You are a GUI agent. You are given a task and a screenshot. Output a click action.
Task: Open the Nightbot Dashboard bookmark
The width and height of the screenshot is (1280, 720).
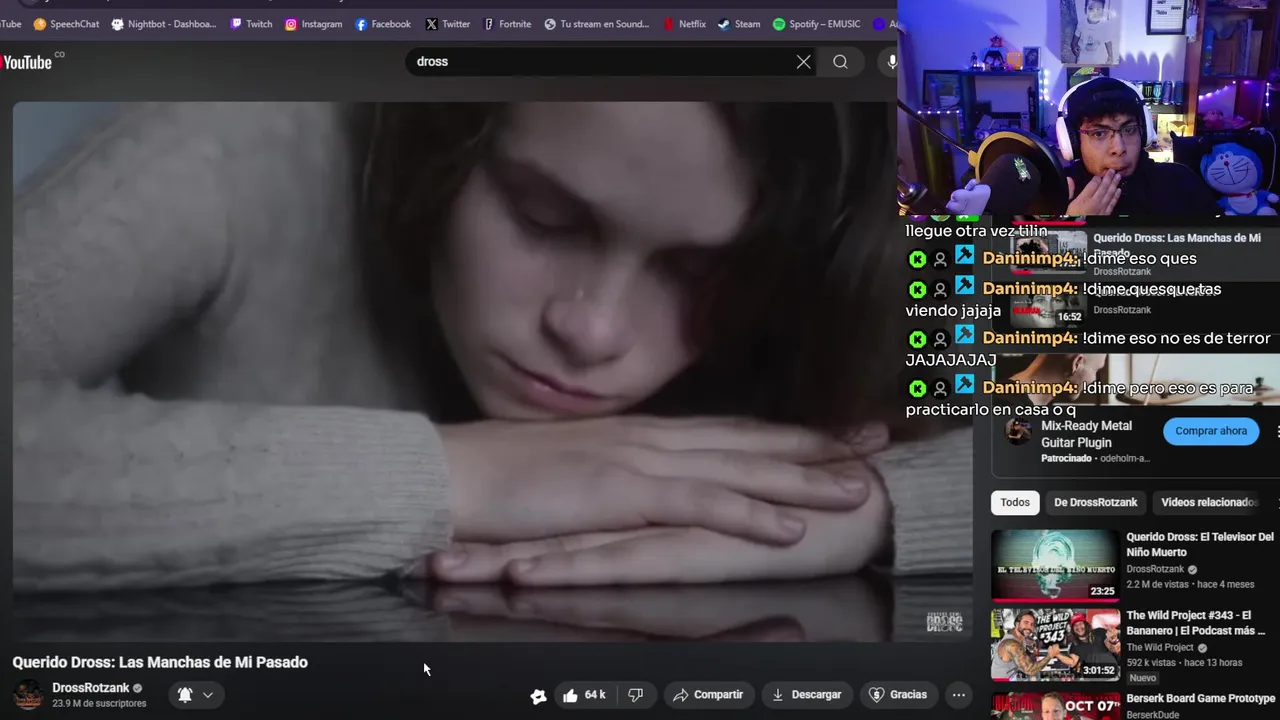(x=164, y=24)
